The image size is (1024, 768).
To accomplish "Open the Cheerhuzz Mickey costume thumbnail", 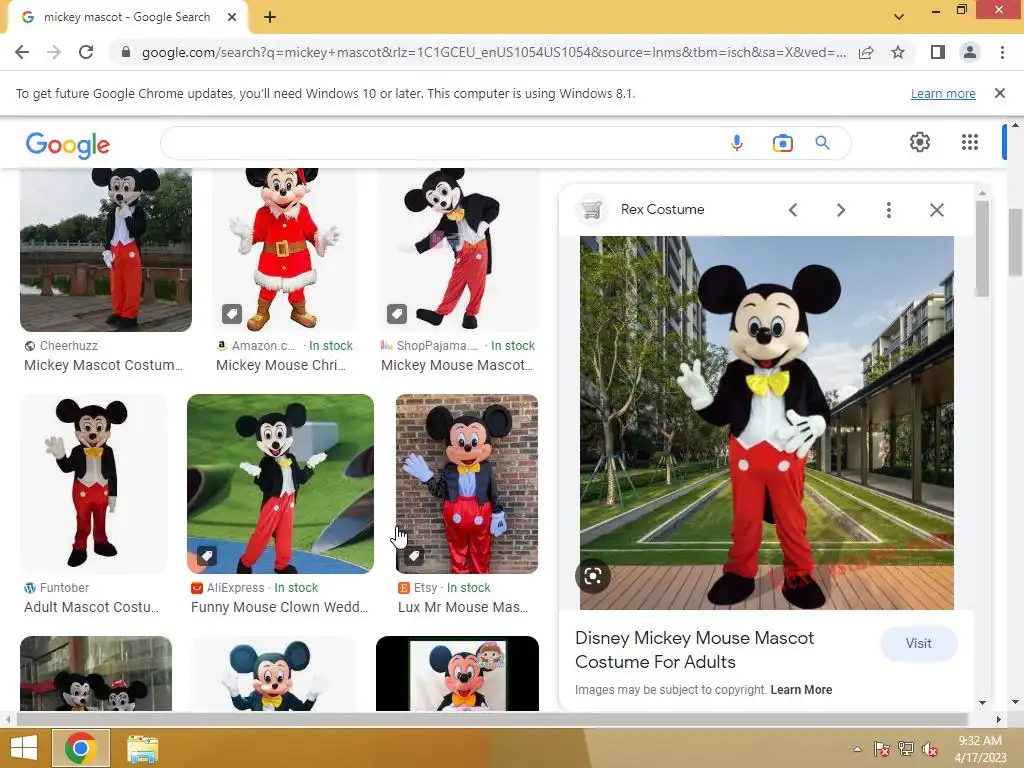I will click(106, 249).
